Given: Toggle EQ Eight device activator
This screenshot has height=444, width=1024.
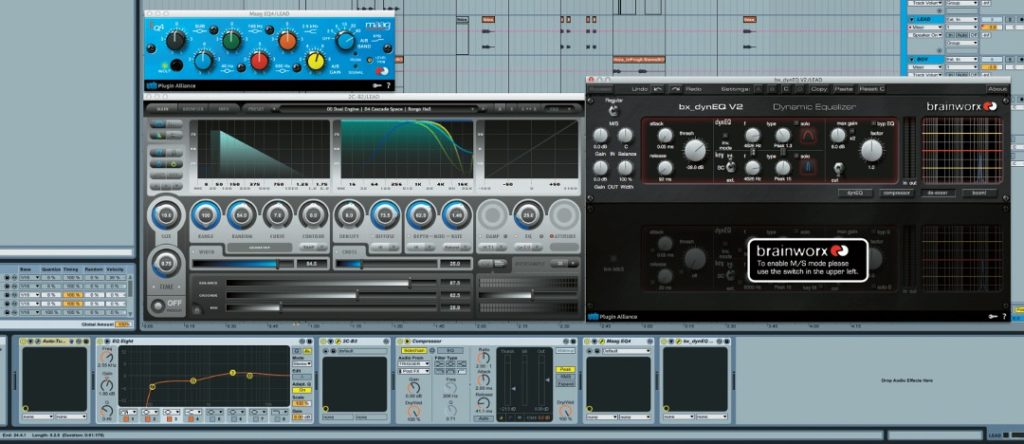Looking at the screenshot, I should (101, 341).
